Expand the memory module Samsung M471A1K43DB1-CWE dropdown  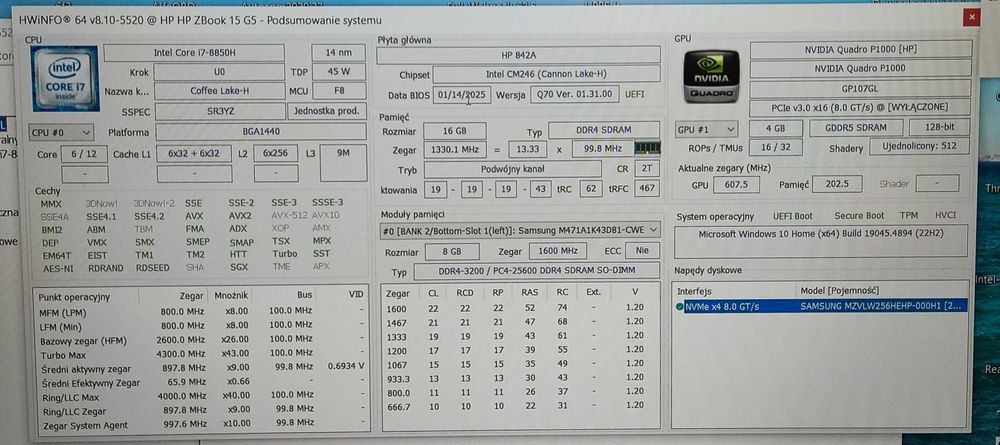[519, 230]
